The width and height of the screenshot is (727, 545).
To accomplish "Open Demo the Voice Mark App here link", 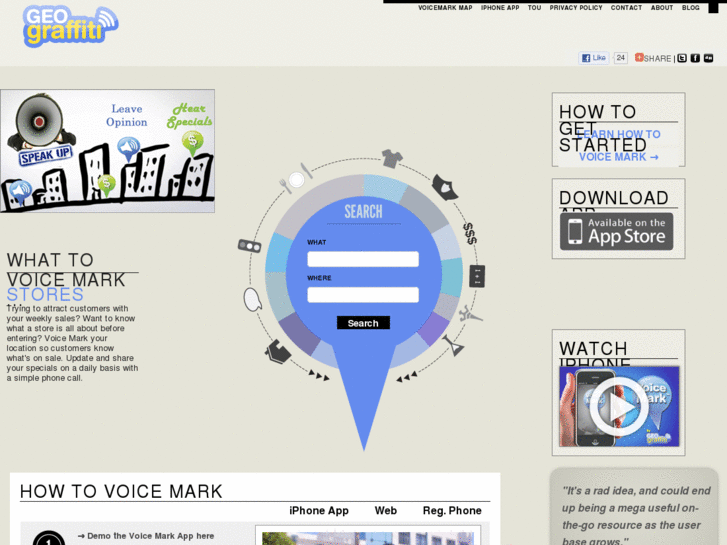I will [x=146, y=536].
